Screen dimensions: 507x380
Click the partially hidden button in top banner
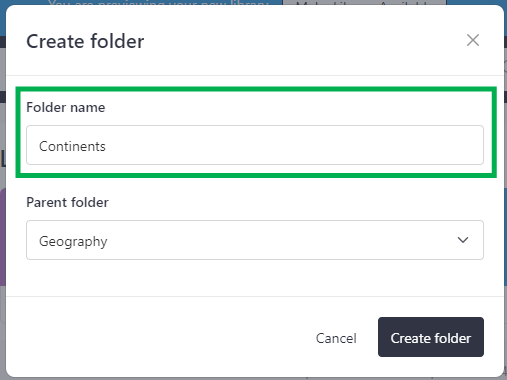coord(364,3)
